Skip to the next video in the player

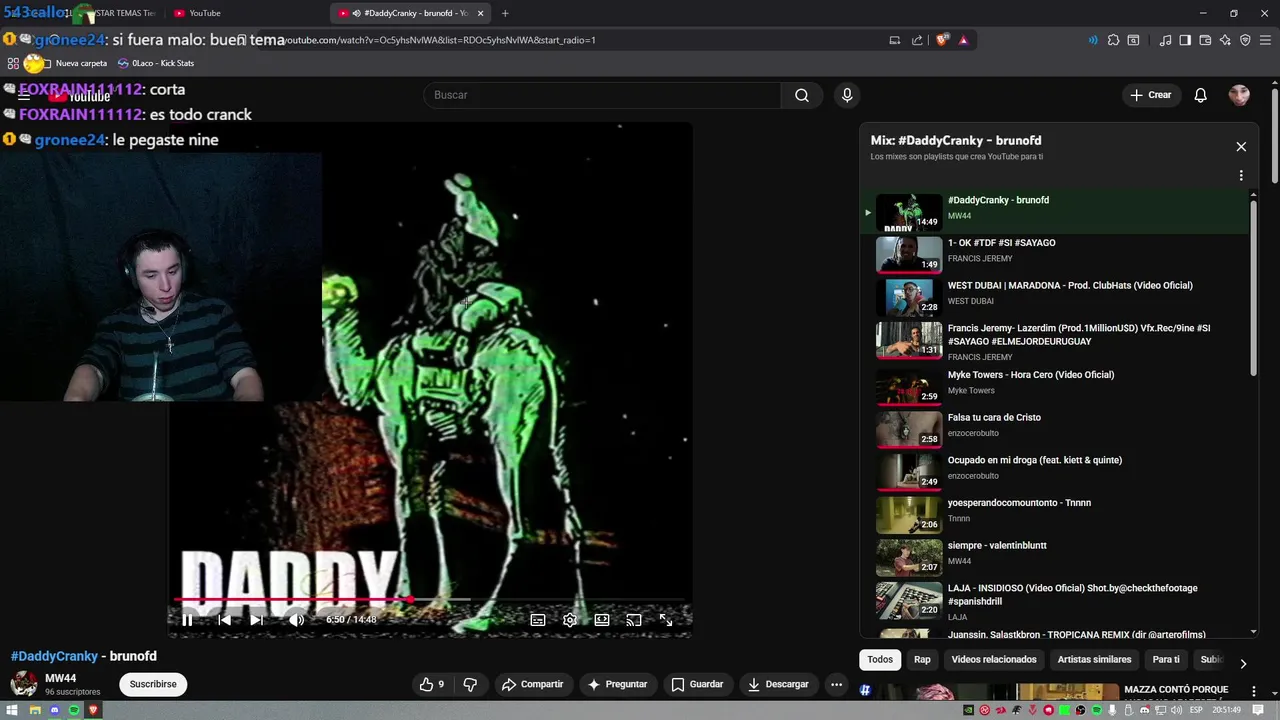pyautogui.click(x=257, y=620)
